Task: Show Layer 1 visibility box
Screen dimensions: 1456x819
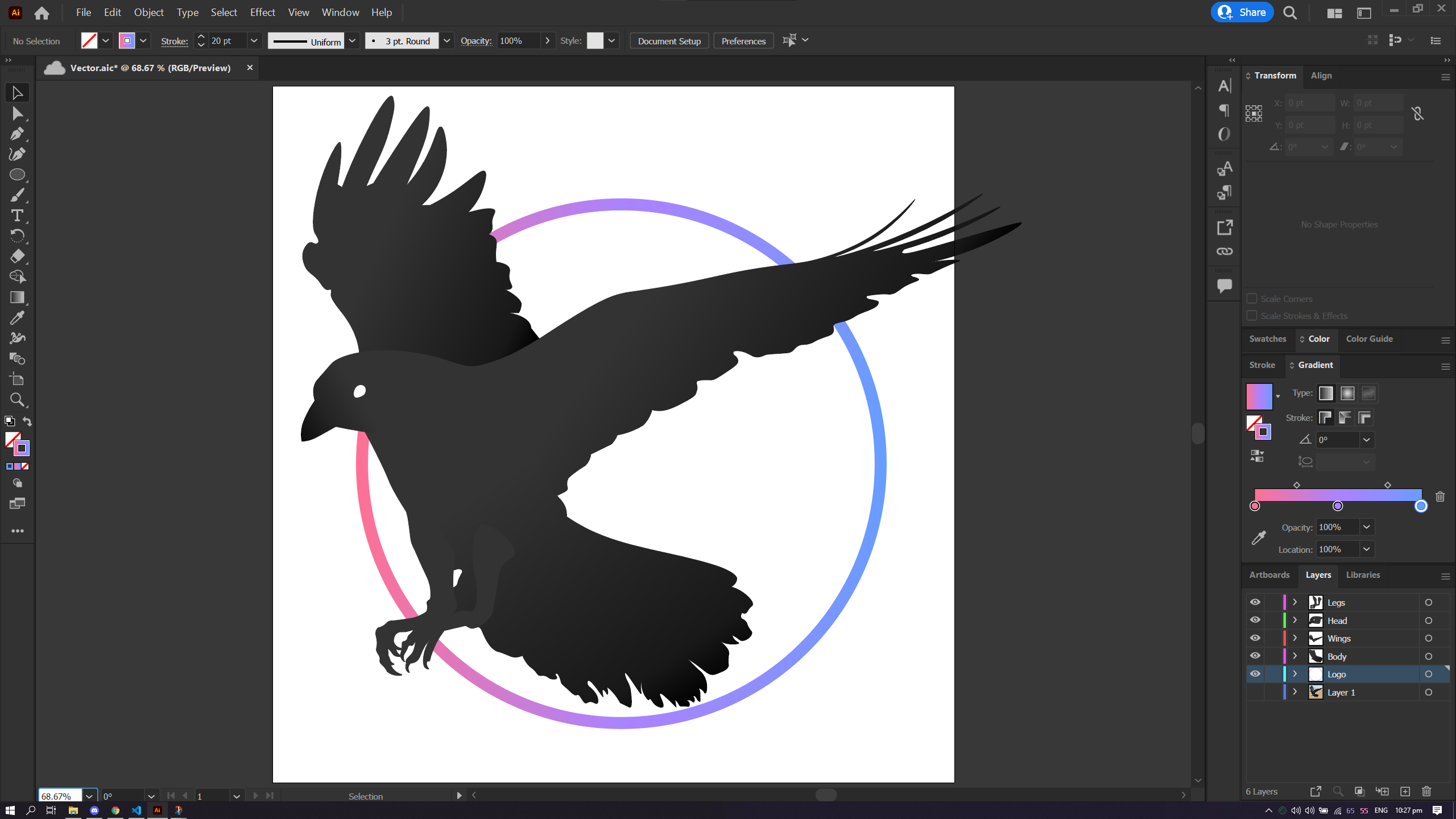Action: click(x=1255, y=692)
